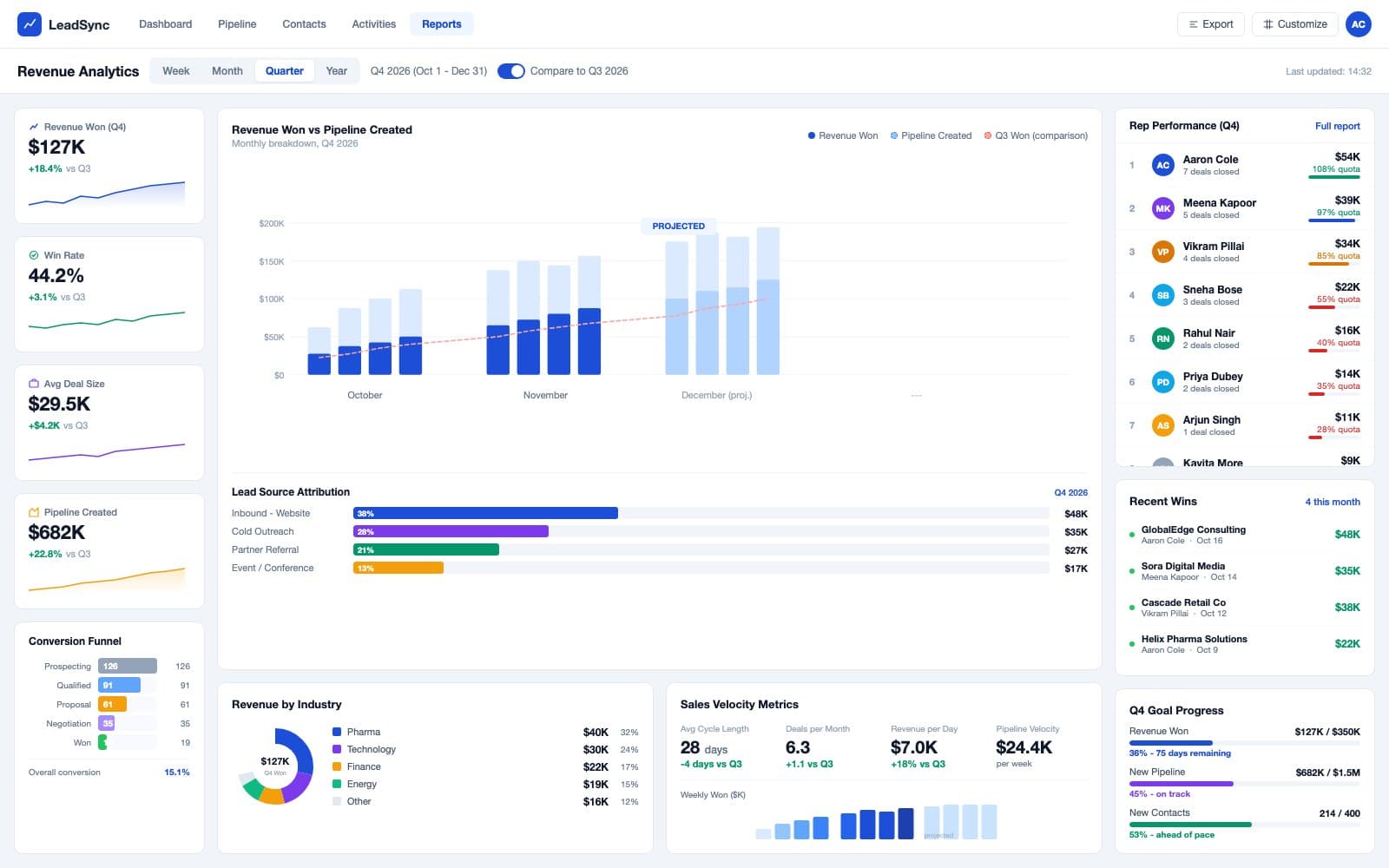1389x868 pixels.
Task: Select Rahul Nair's RN avatar
Action: point(1163,339)
